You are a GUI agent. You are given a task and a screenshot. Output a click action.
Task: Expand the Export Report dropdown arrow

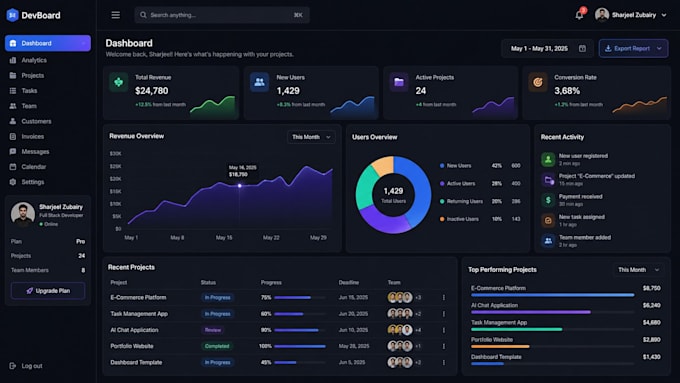coord(659,49)
